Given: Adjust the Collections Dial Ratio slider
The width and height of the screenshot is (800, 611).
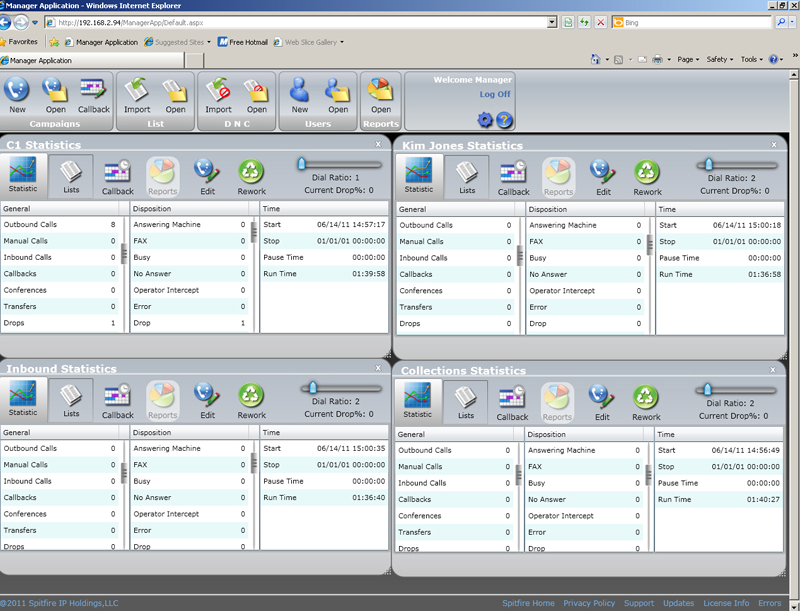Looking at the screenshot, I should 708,390.
